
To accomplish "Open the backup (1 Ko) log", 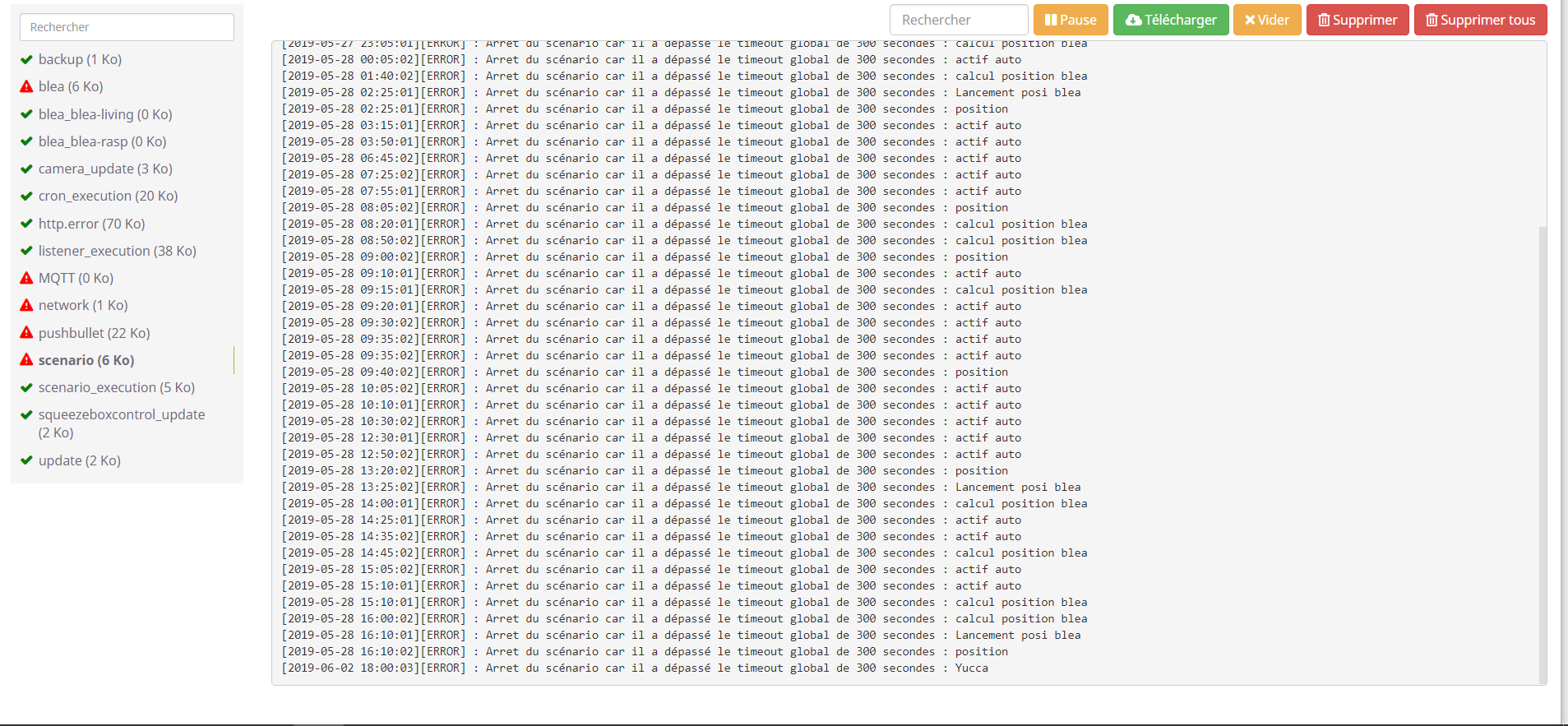I will tap(80, 59).
